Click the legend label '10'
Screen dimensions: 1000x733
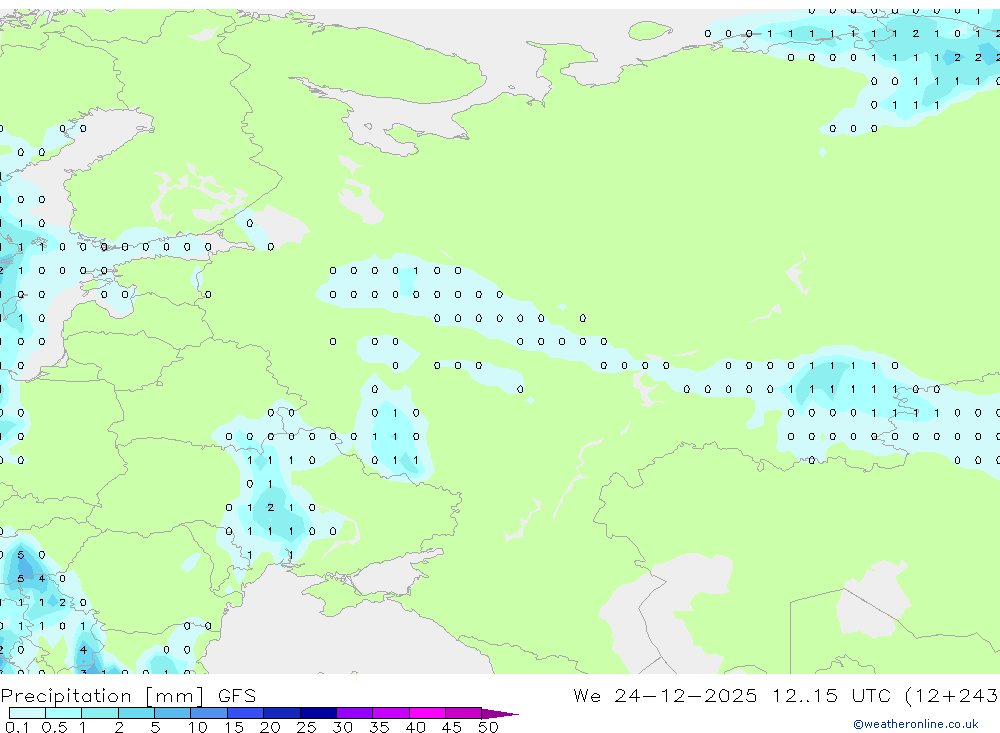click(x=197, y=727)
